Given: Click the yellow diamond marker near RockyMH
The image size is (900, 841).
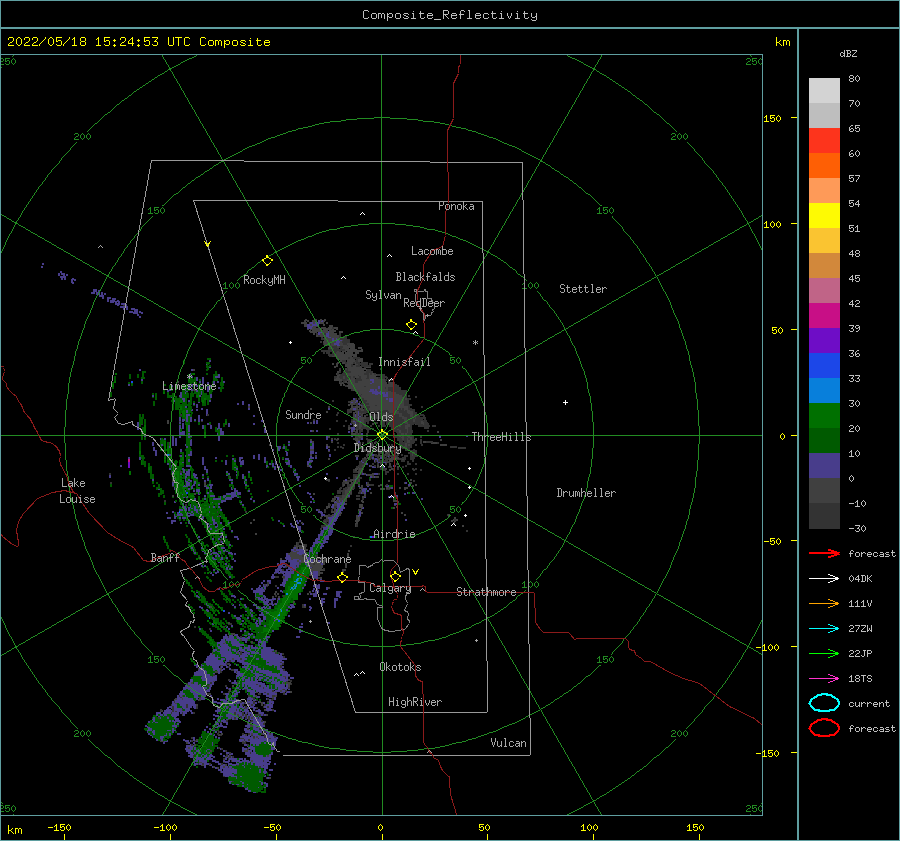Looking at the screenshot, I should click(x=267, y=261).
